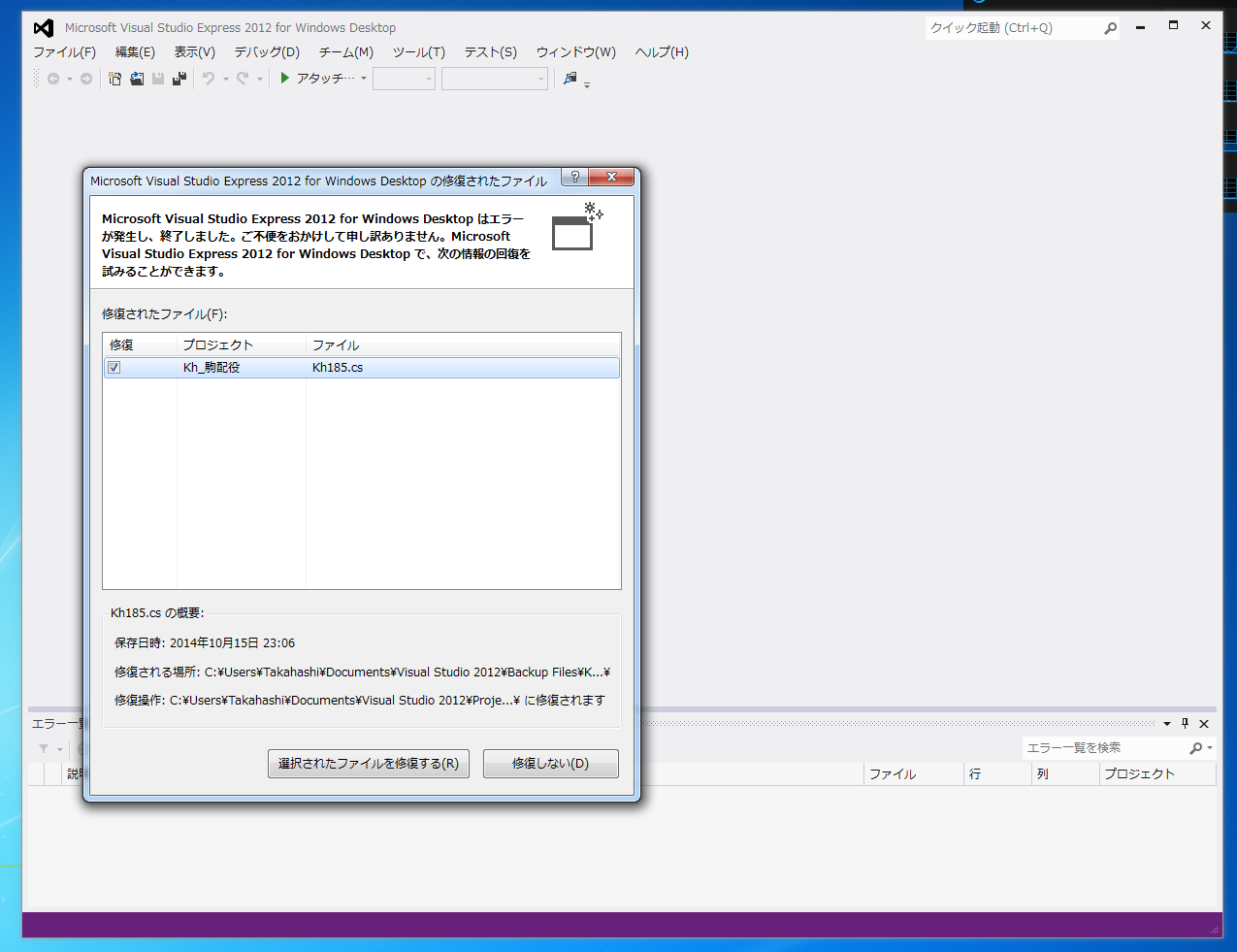Click 選択されたファイルを修復する(R) button
Image resolution: width=1237 pixels, height=952 pixels.
(x=369, y=764)
